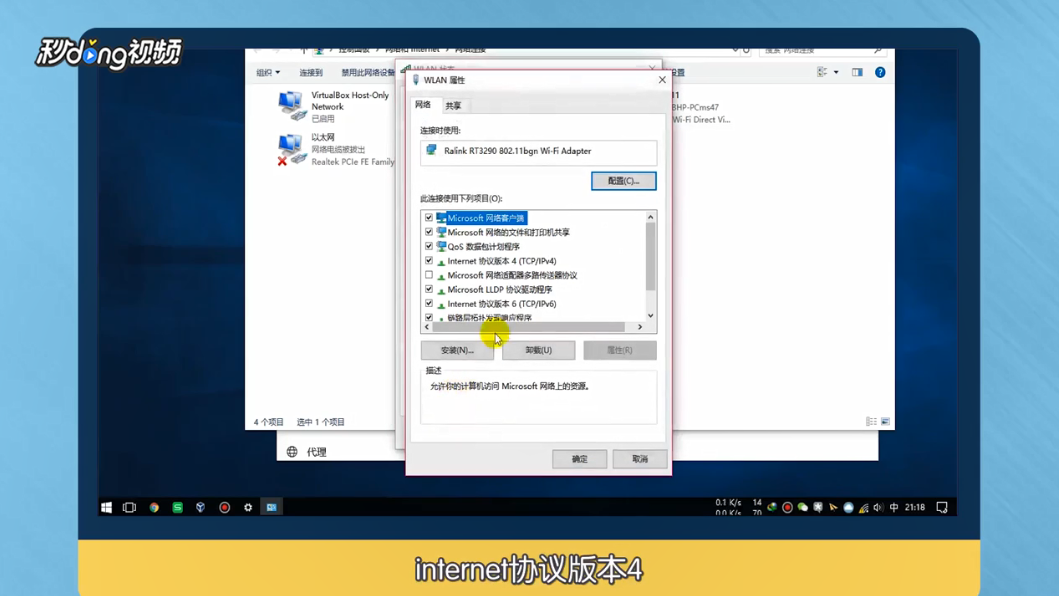Click the 属性(R) button

coord(619,350)
